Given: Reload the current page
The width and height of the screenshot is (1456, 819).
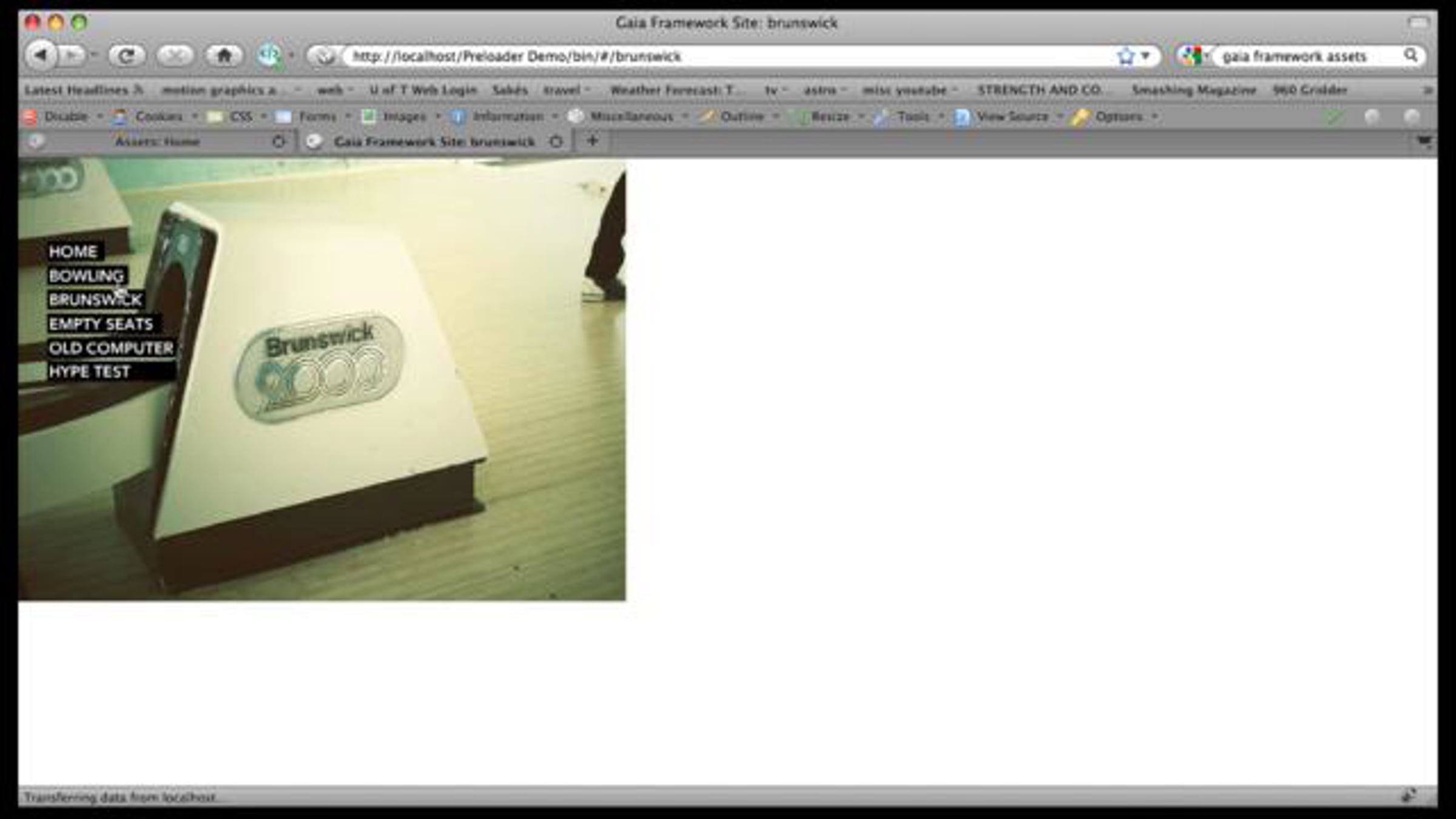Looking at the screenshot, I should click(x=126, y=56).
